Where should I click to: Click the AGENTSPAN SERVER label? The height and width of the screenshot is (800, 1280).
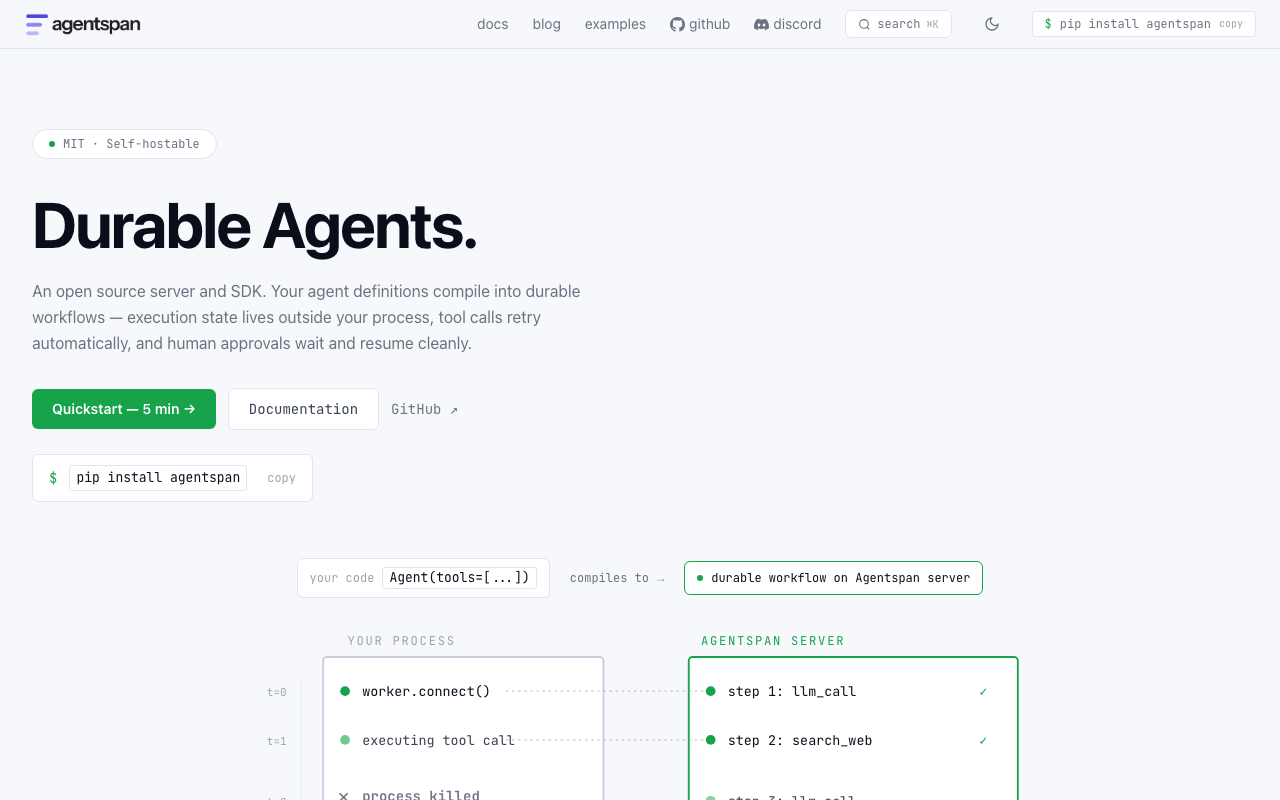[x=773, y=641]
